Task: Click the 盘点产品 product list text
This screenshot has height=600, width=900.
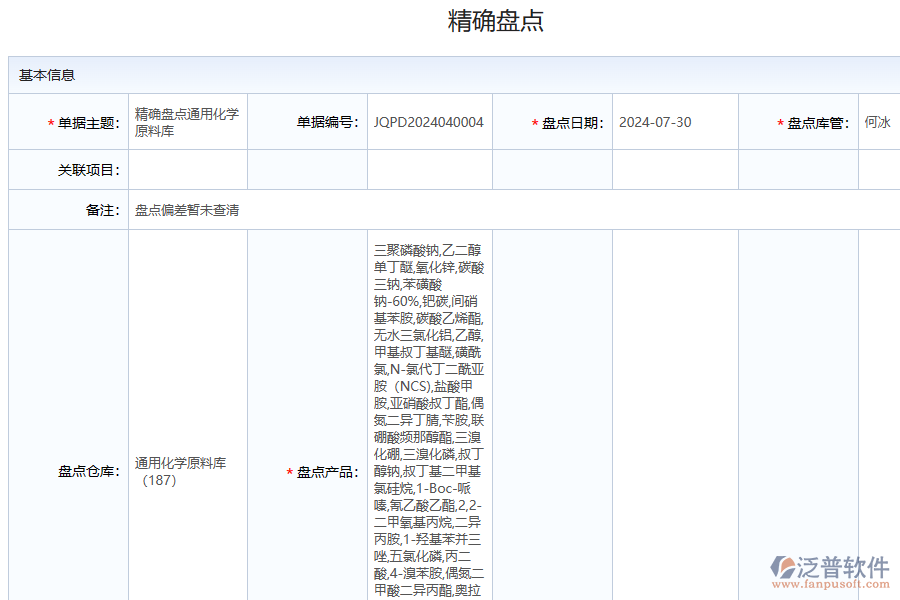Action: click(429, 420)
